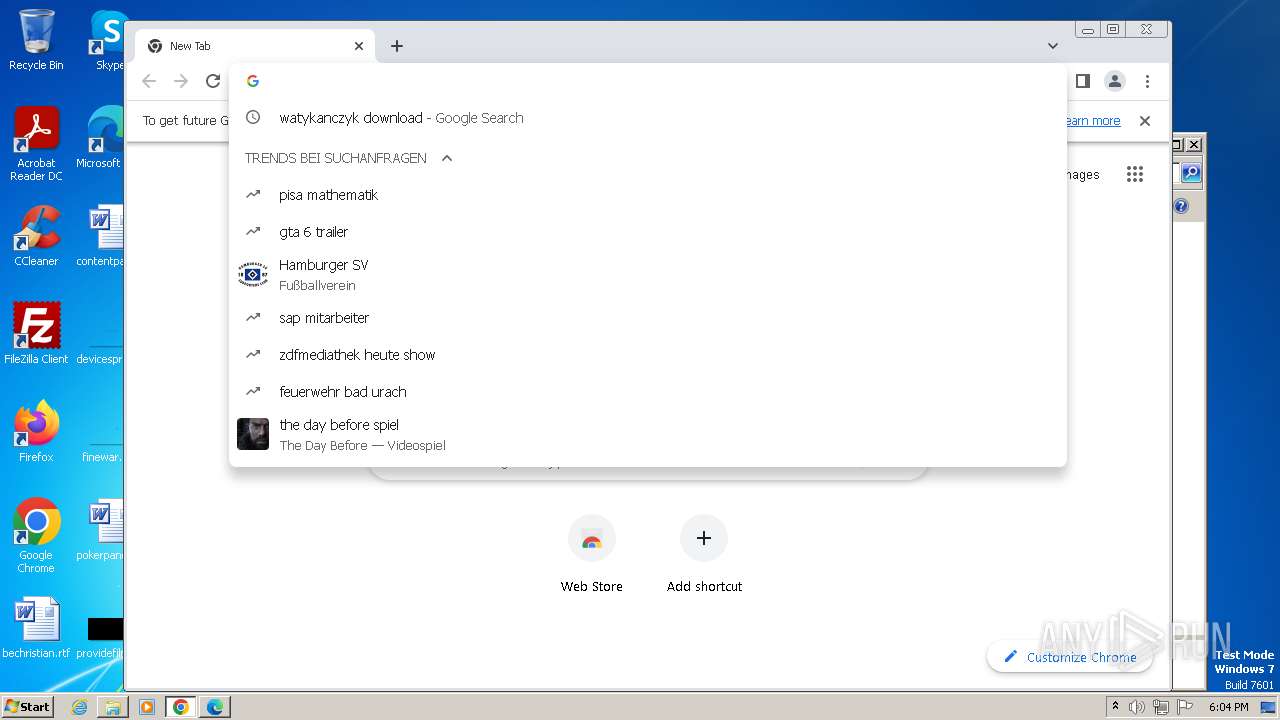Select suggestion pisa mathematik
1280x720 pixels.
coord(648,195)
